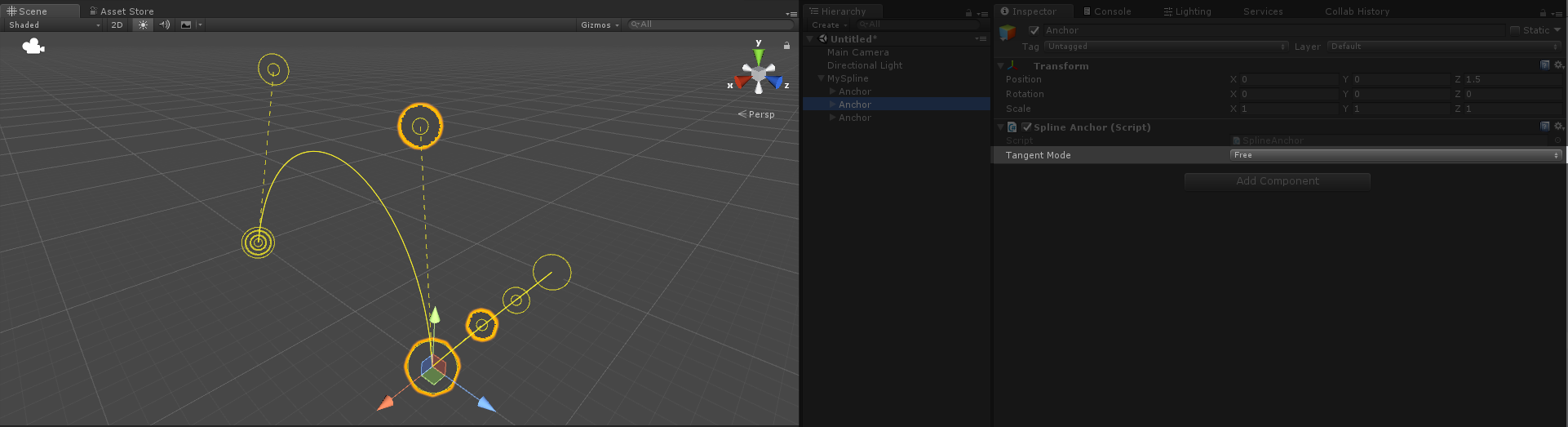
Task: Click the Add Component button
Action: pyautogui.click(x=1277, y=181)
